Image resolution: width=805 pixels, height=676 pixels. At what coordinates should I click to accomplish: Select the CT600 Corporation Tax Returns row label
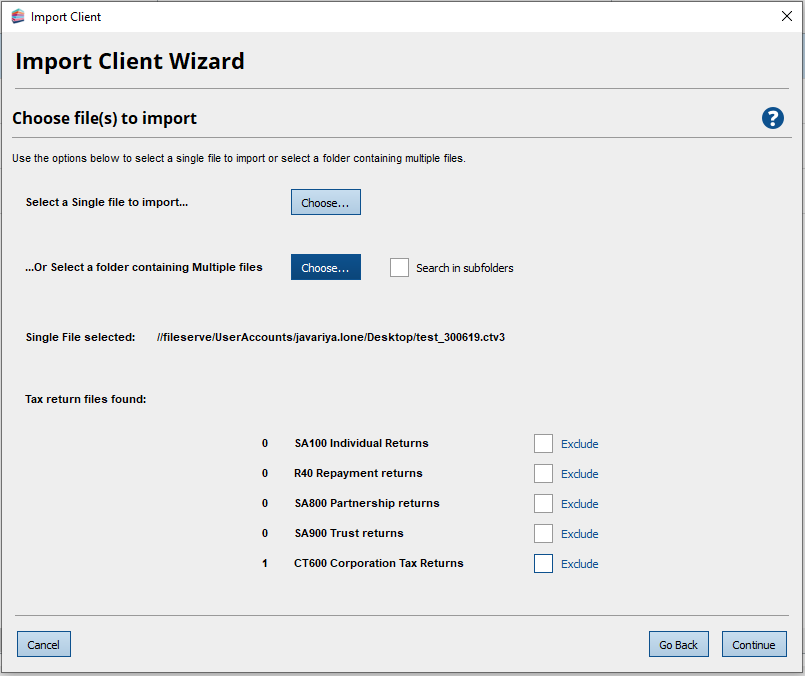(379, 563)
